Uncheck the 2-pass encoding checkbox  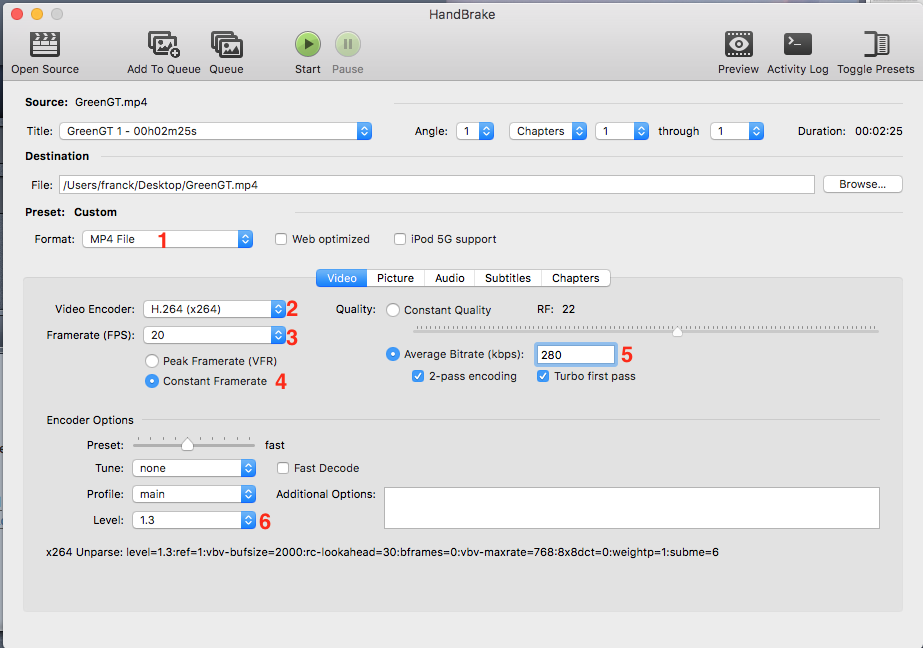pos(418,376)
